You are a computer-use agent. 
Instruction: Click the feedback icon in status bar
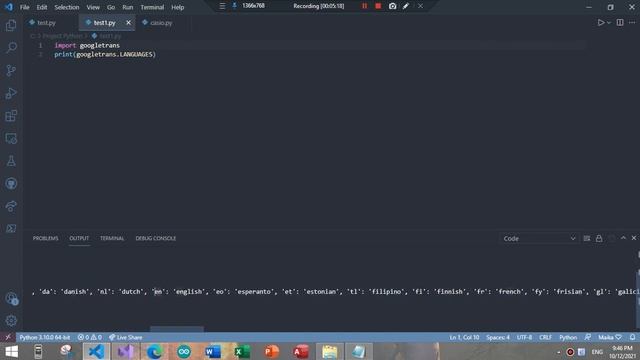coord(588,337)
